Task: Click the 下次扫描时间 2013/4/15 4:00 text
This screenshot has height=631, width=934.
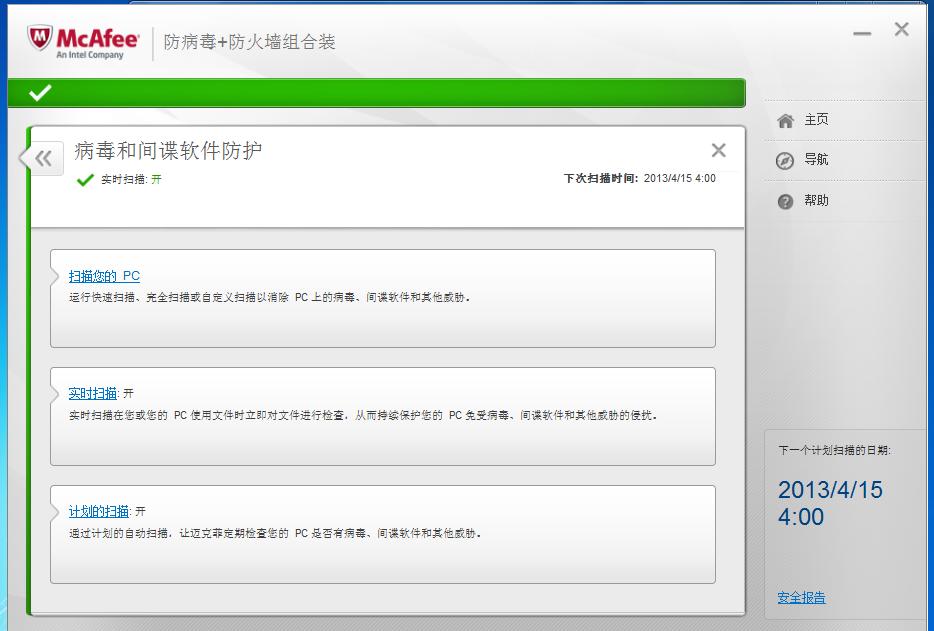Action: [640, 178]
